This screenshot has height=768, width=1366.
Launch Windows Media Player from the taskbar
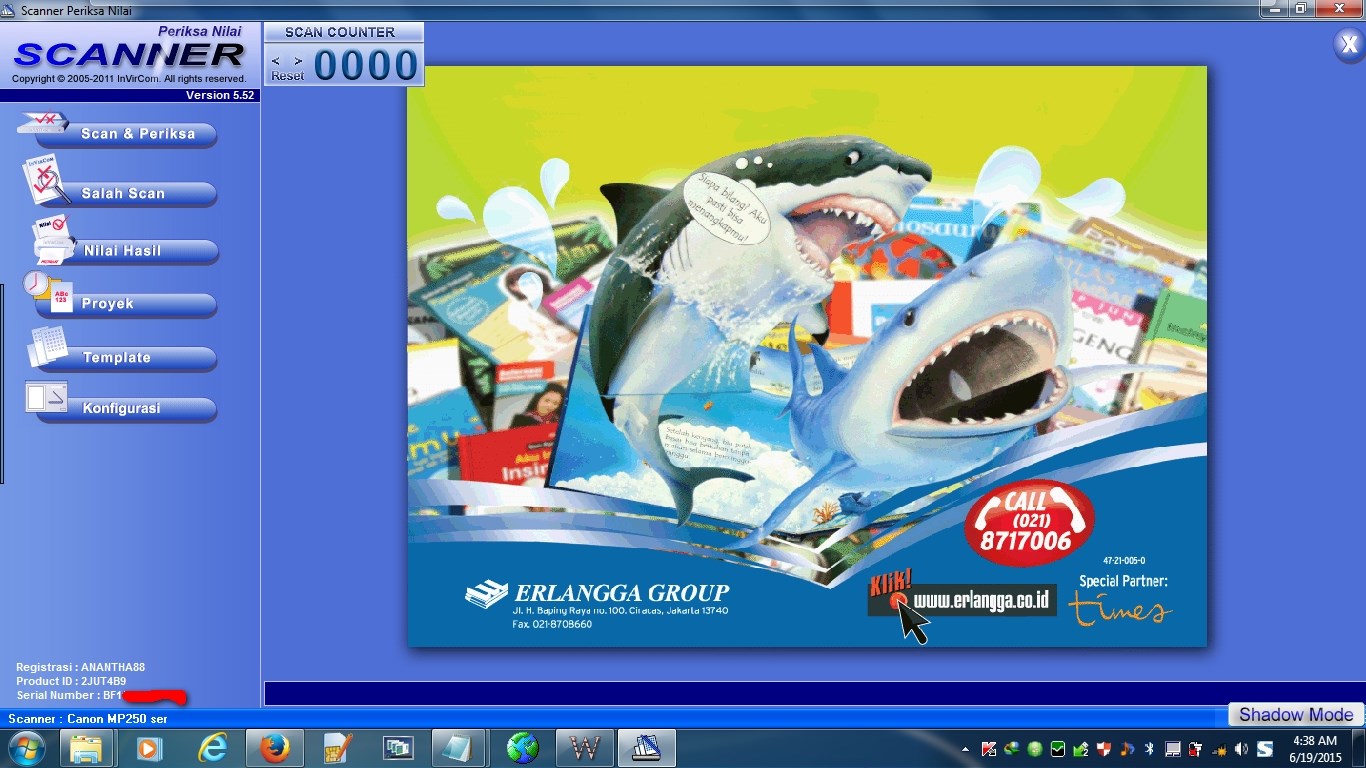(x=148, y=748)
